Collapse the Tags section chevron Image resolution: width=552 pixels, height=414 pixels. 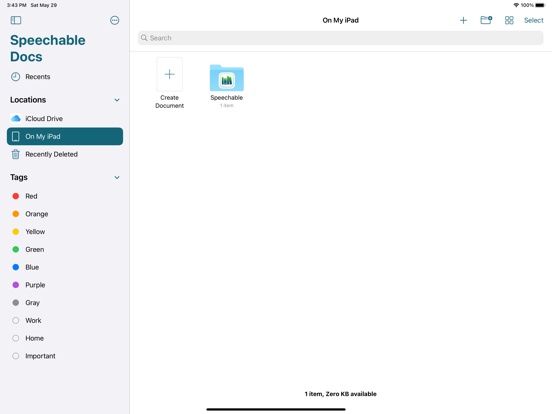click(x=117, y=177)
